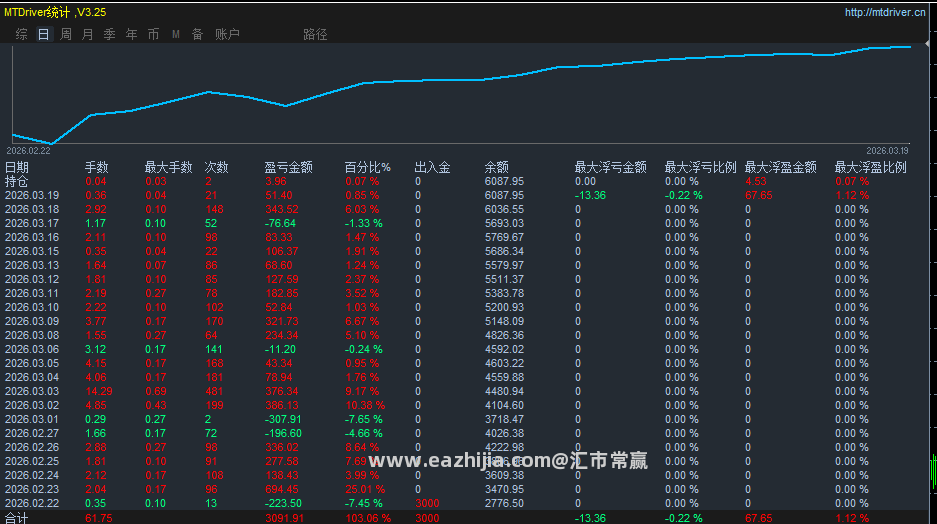
Task: Click total percentage 103.06 %
Action: tap(368, 518)
